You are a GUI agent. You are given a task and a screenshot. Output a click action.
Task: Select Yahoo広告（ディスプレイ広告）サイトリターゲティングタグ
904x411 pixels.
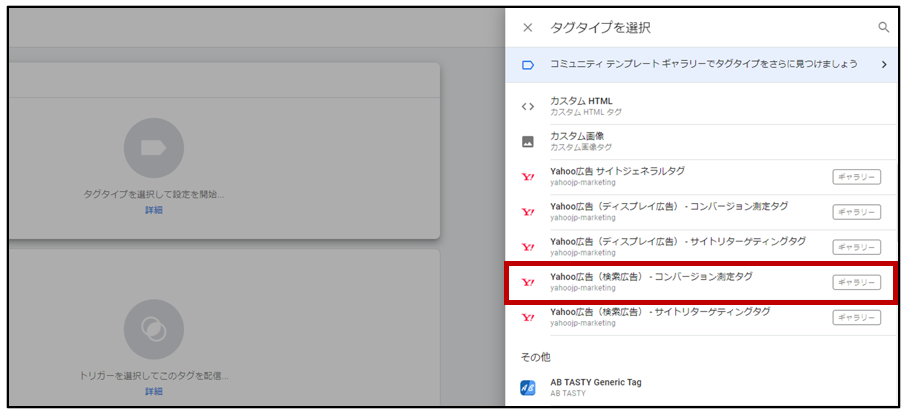coord(701,247)
